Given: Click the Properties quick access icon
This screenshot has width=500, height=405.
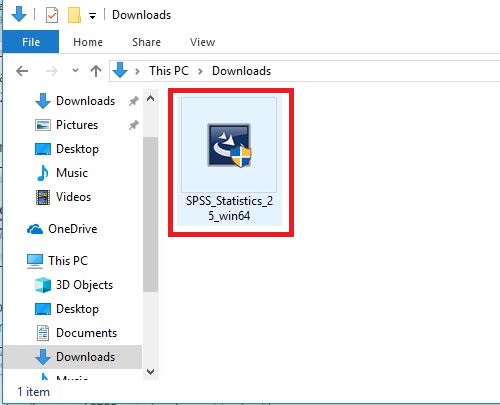Looking at the screenshot, I should [52, 15].
